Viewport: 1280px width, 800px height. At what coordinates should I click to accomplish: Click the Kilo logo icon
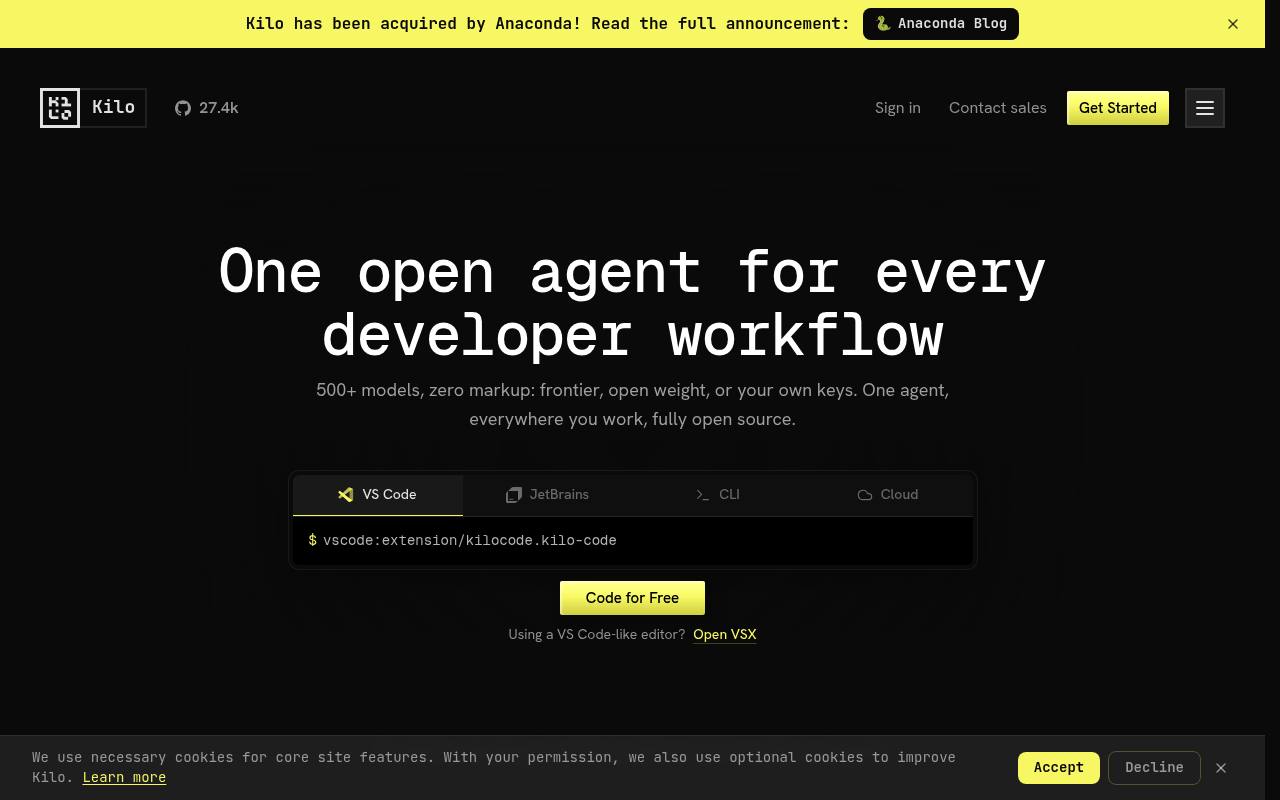pos(60,108)
